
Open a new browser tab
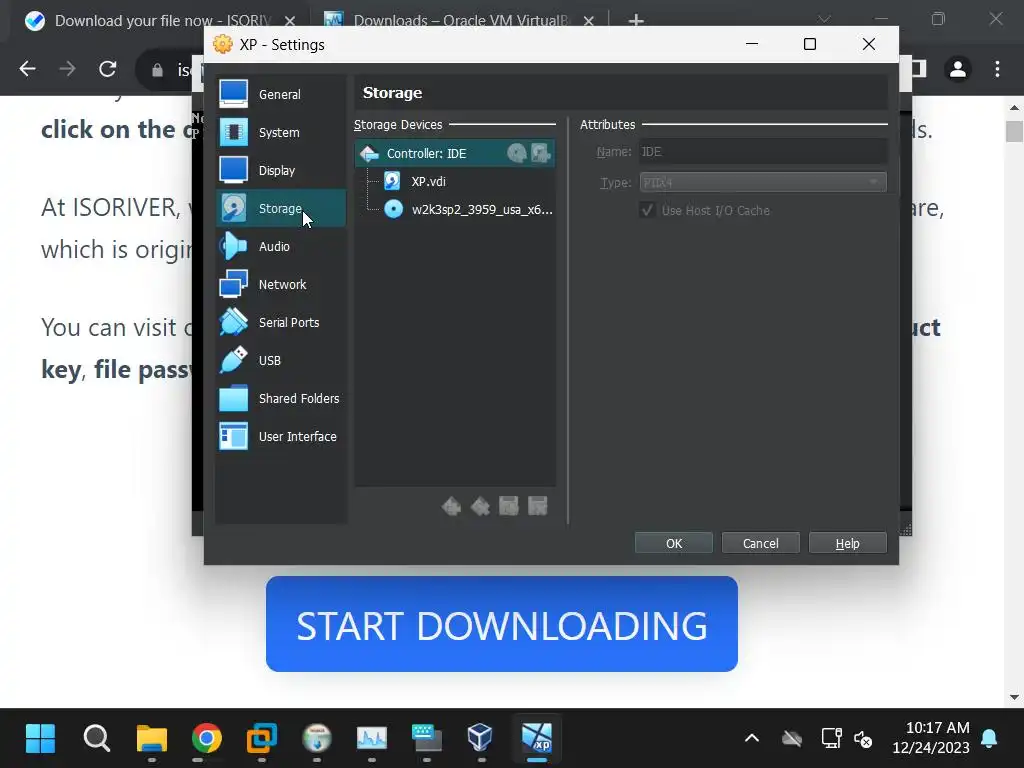636,21
